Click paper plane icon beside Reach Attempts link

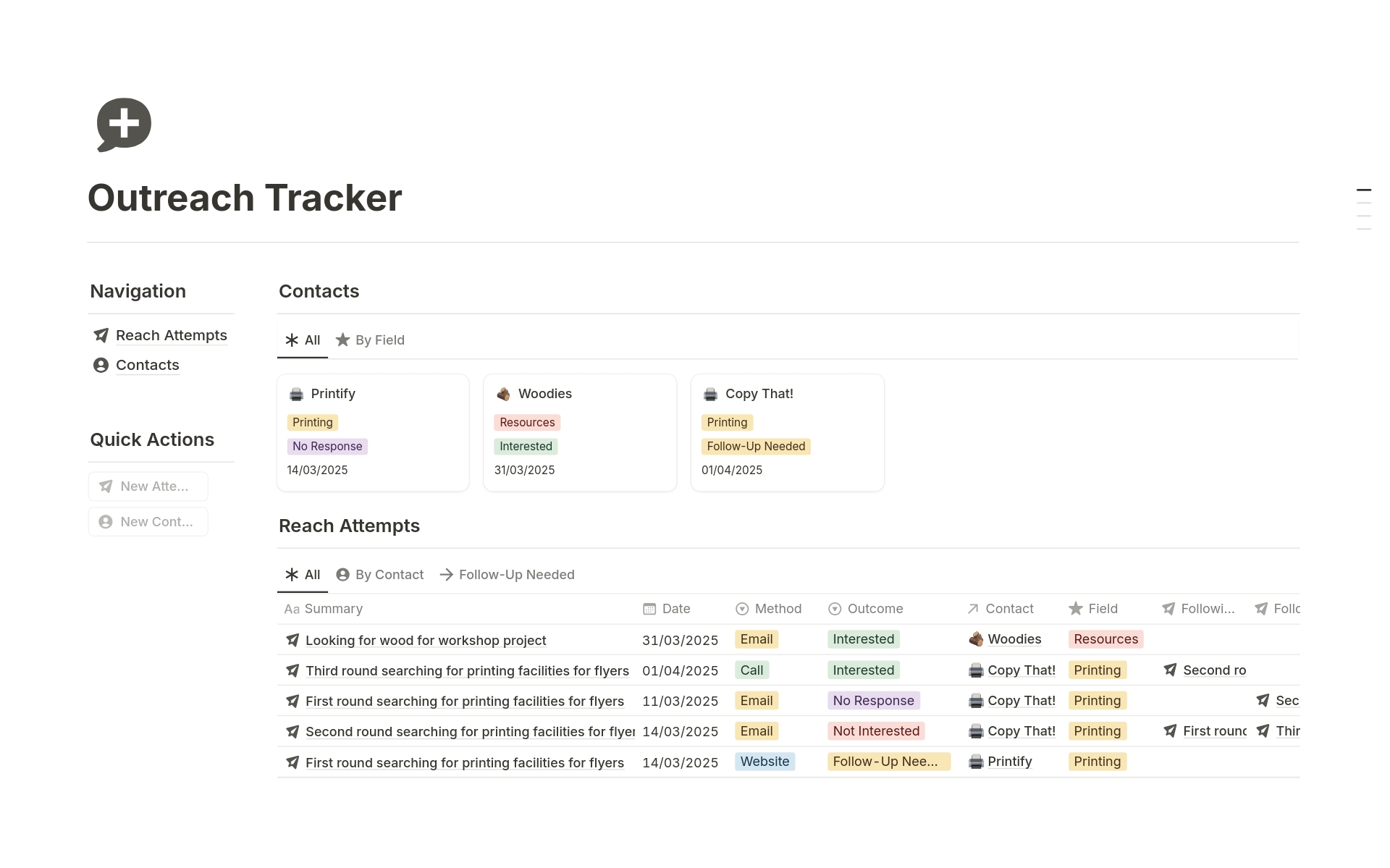pos(101,335)
